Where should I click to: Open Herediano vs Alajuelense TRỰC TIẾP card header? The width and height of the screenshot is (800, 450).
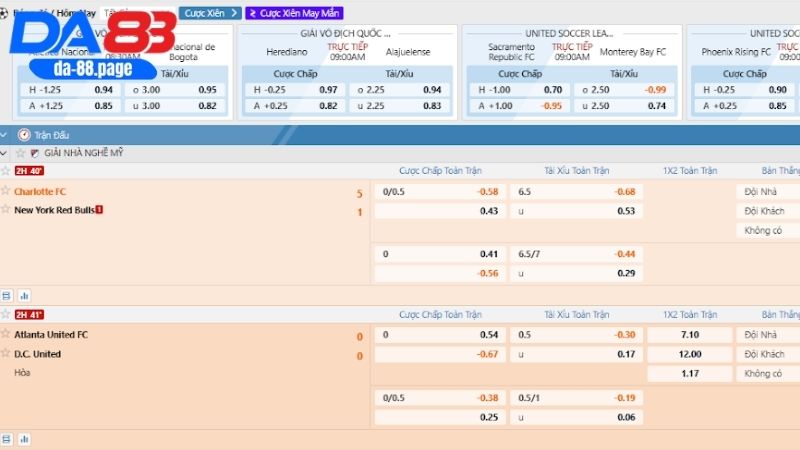point(347,46)
